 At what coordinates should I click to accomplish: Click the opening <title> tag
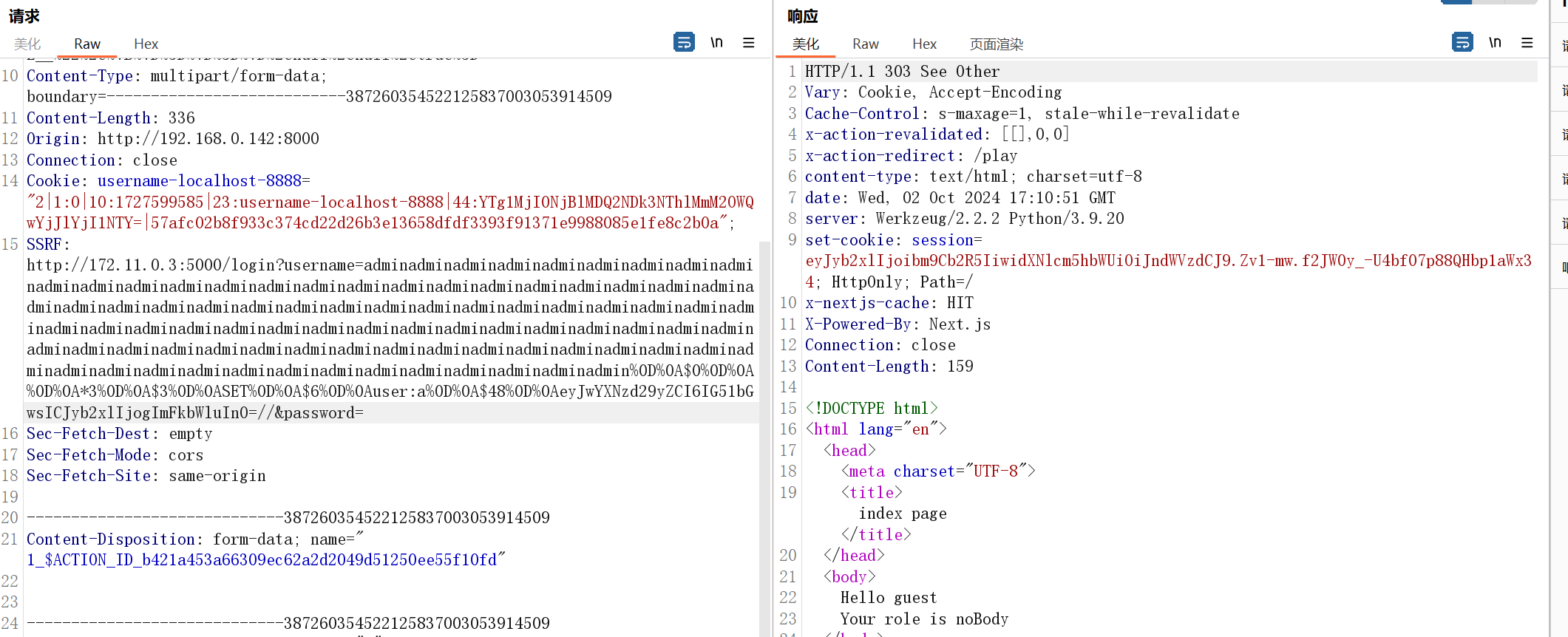(x=872, y=492)
